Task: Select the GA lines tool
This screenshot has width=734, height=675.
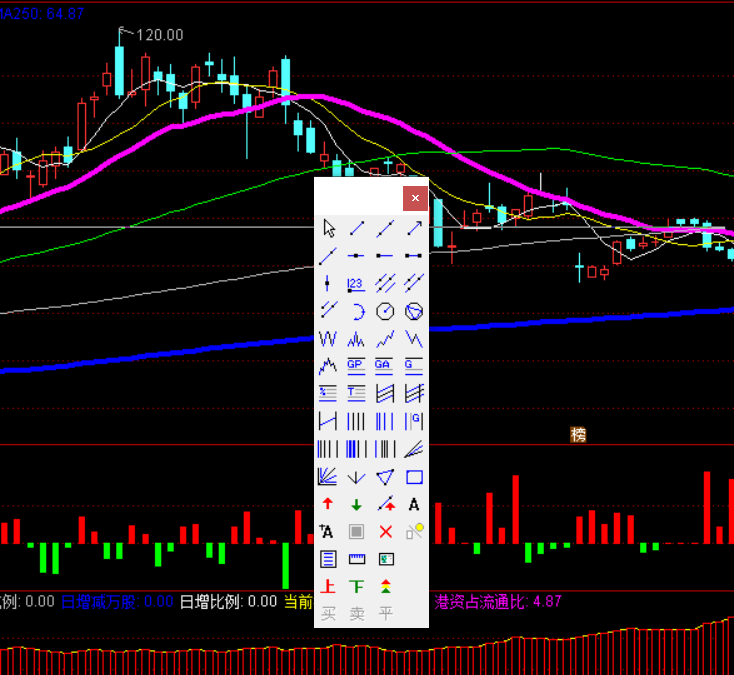Action: pos(384,366)
